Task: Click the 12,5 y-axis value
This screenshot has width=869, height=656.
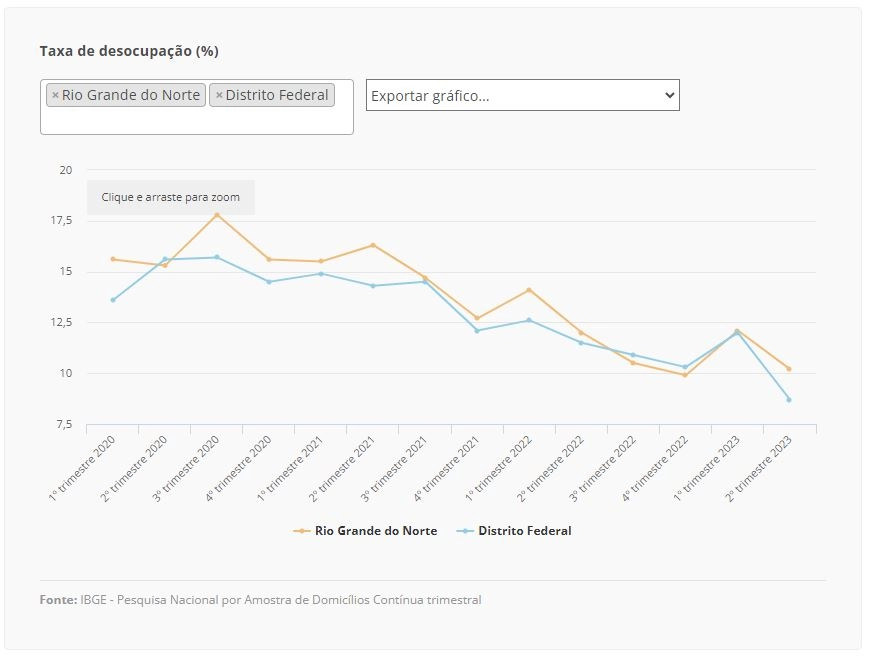Action: [62, 322]
